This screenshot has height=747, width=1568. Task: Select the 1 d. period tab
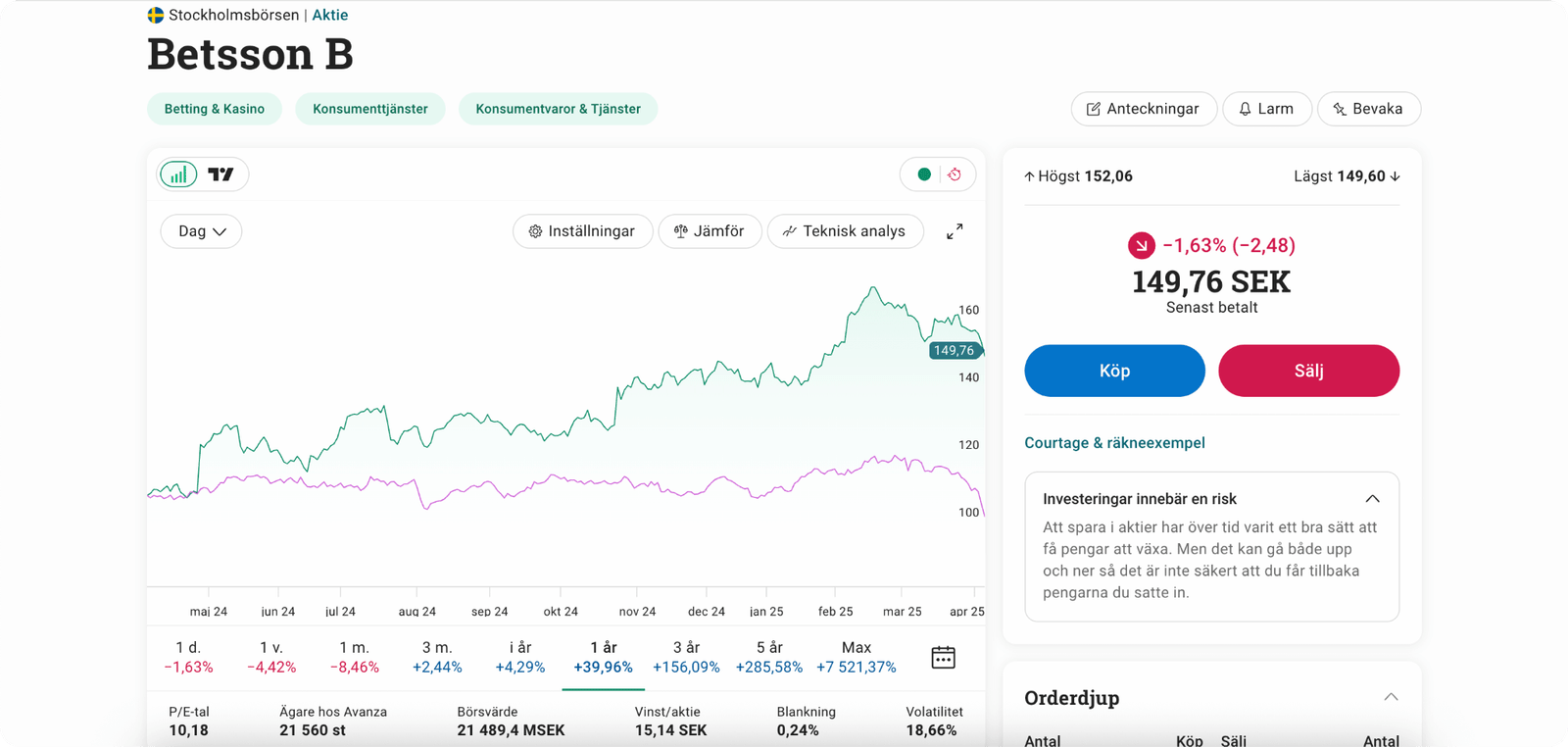coord(188,657)
